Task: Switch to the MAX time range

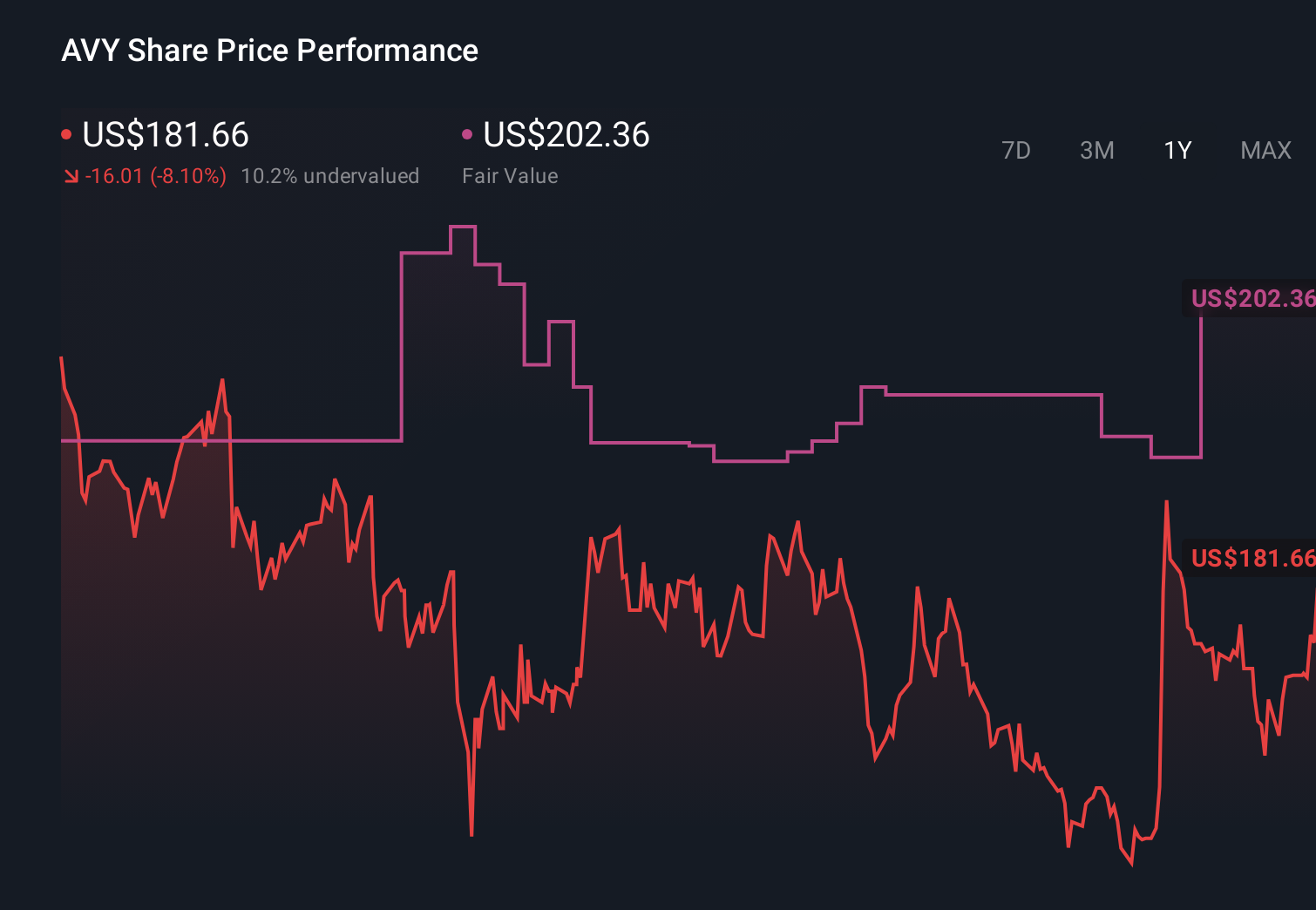Action: click(x=1265, y=150)
